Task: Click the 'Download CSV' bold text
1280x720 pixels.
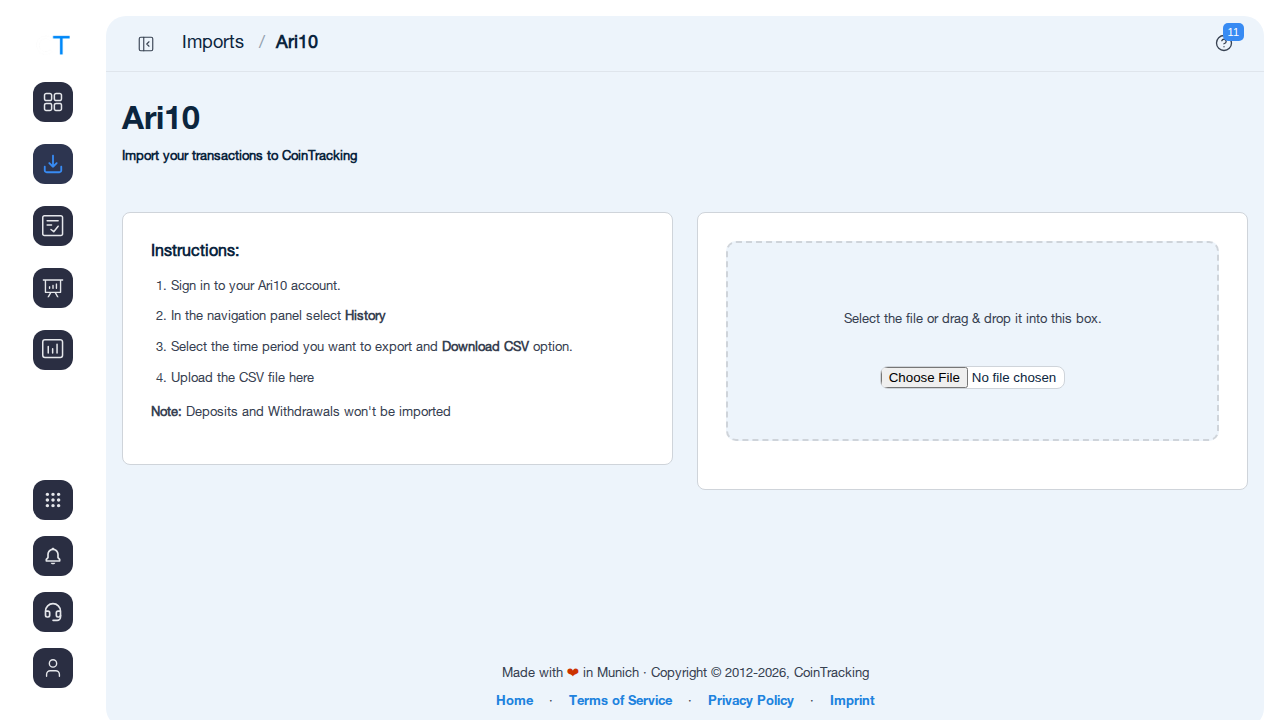Action: [x=485, y=346]
